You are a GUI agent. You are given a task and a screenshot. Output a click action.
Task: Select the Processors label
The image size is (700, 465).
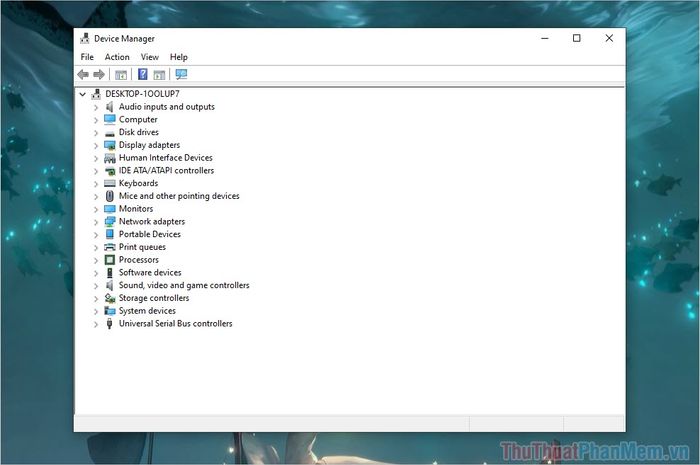point(138,260)
